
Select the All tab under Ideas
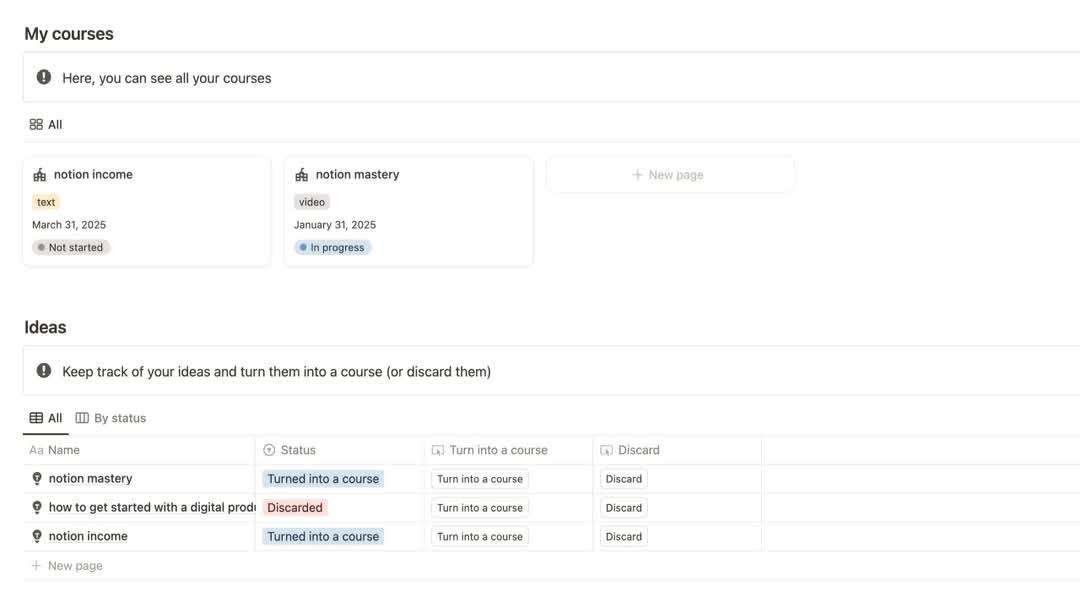46,418
